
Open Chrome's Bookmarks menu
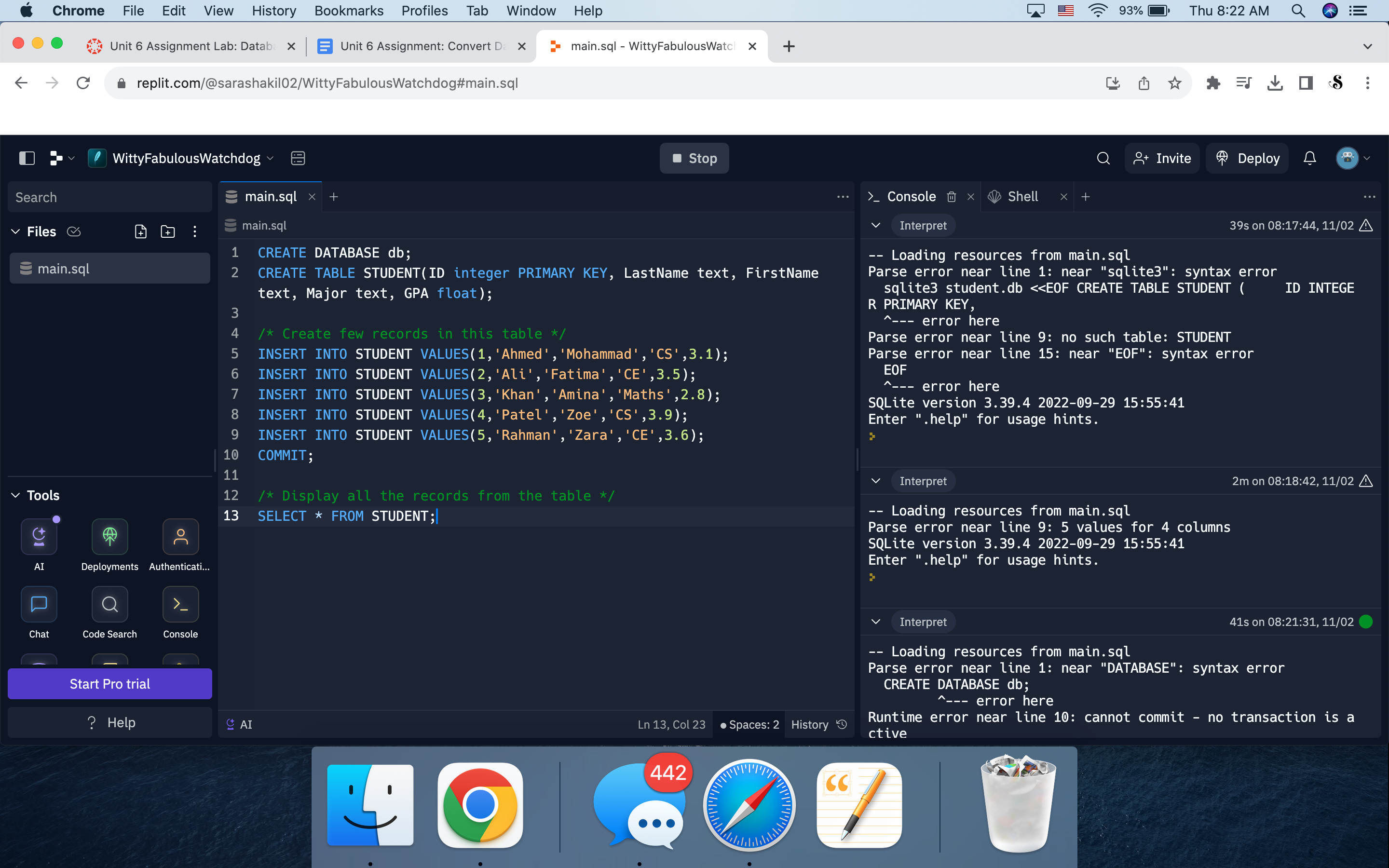[x=349, y=10]
